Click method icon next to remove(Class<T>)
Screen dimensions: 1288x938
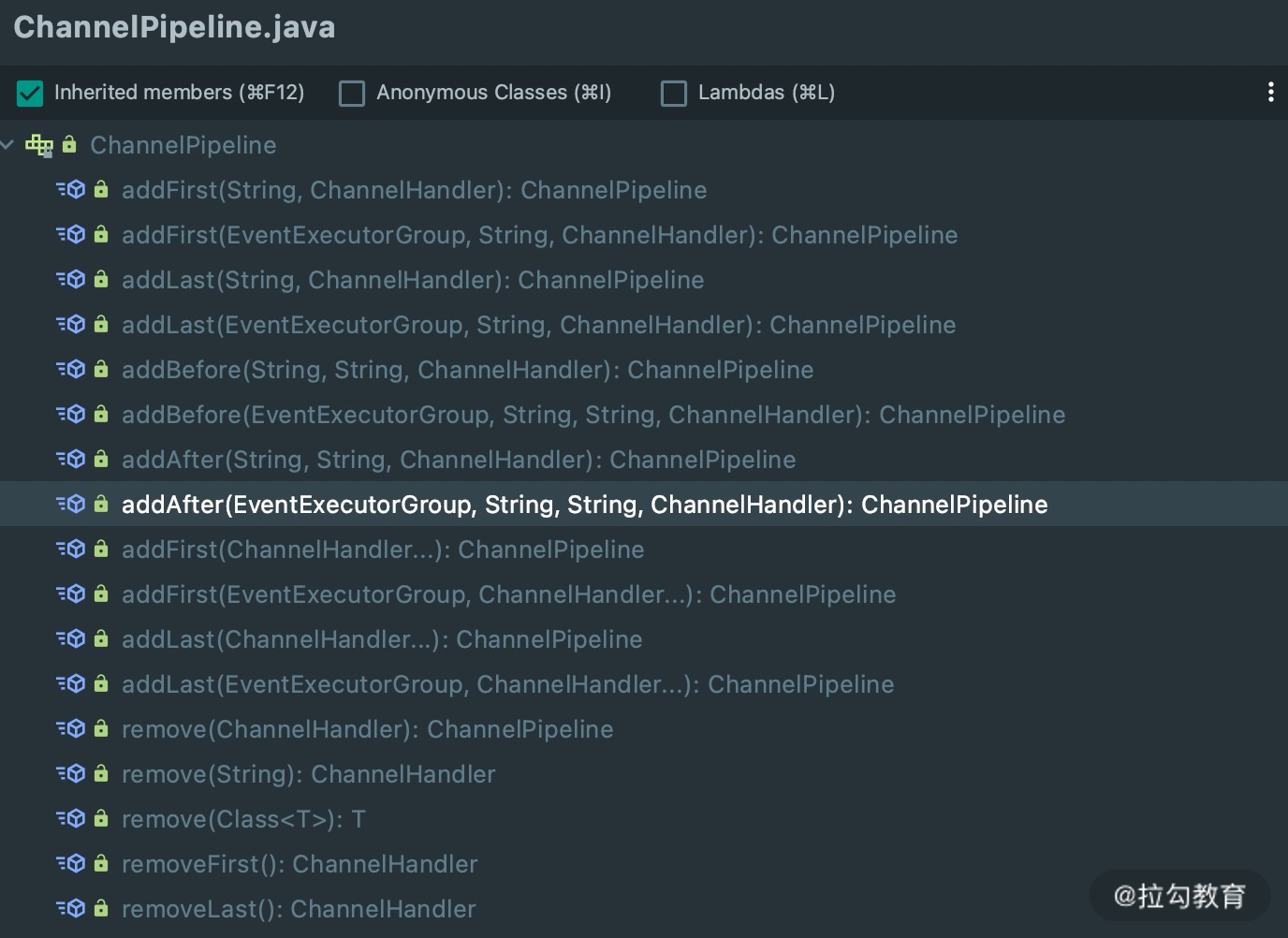coord(71,819)
